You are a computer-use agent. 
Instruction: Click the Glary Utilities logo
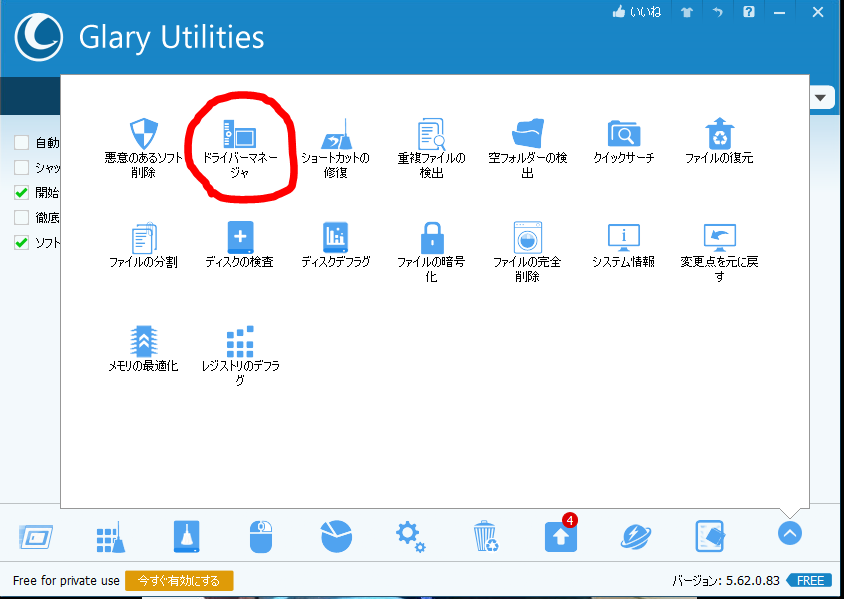point(39,37)
